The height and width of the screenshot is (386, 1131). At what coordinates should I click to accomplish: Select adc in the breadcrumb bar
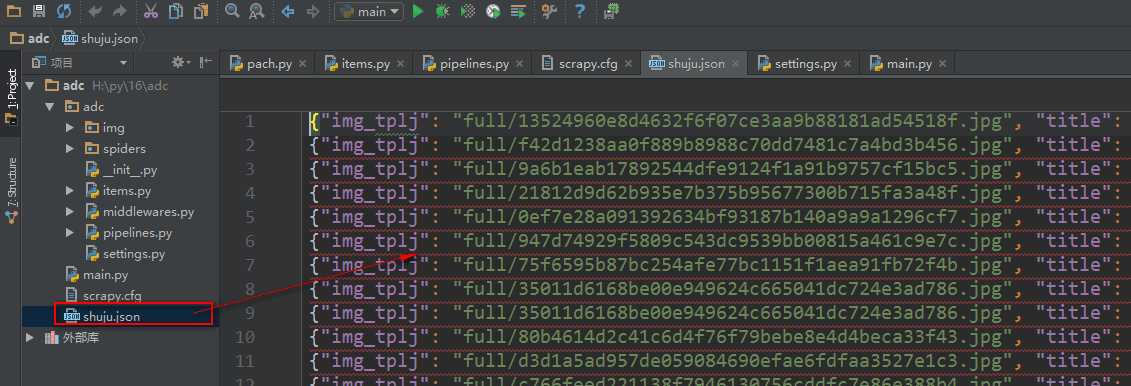pos(30,38)
